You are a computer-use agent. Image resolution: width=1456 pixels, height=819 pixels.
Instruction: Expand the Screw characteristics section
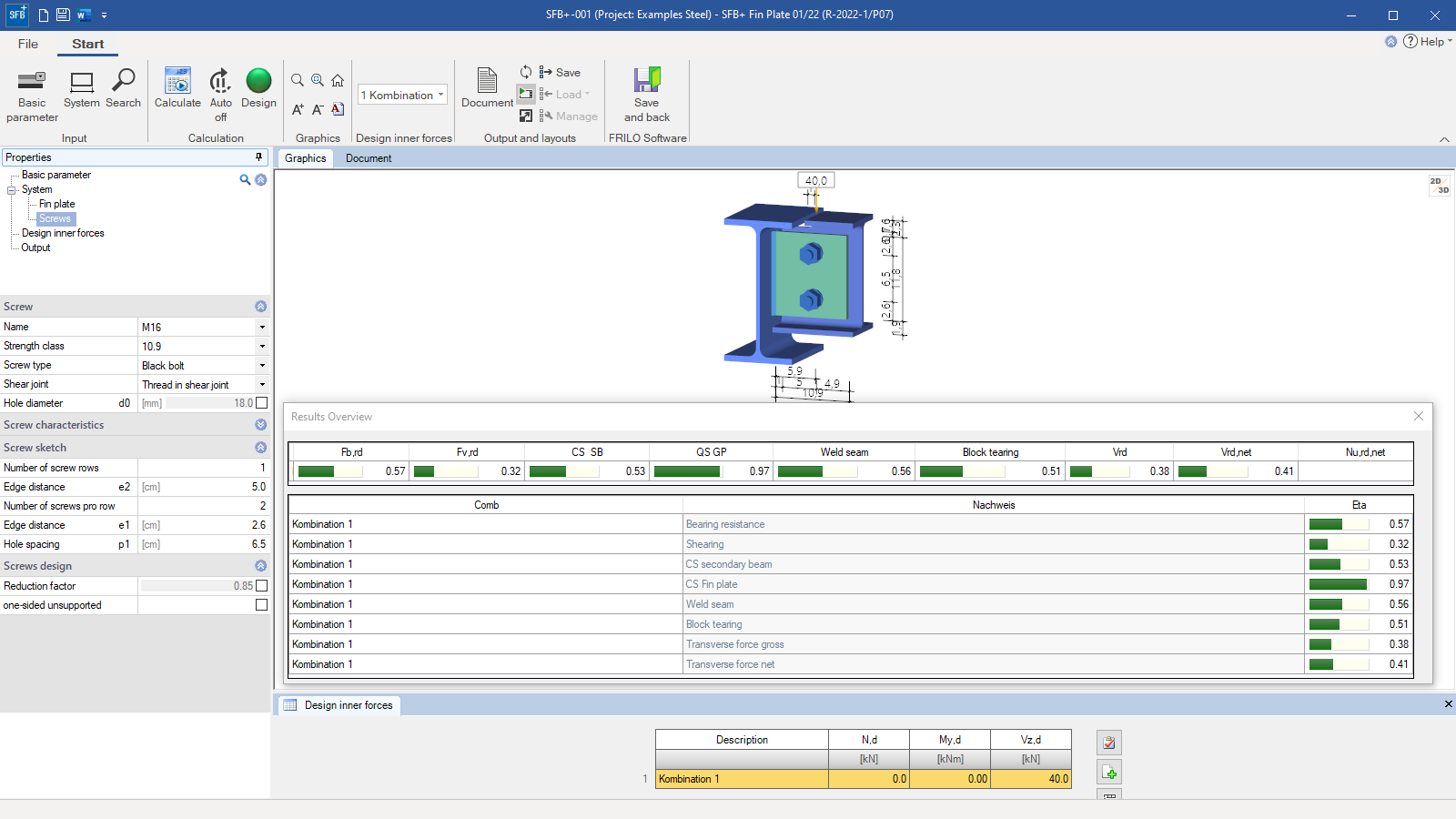point(261,425)
